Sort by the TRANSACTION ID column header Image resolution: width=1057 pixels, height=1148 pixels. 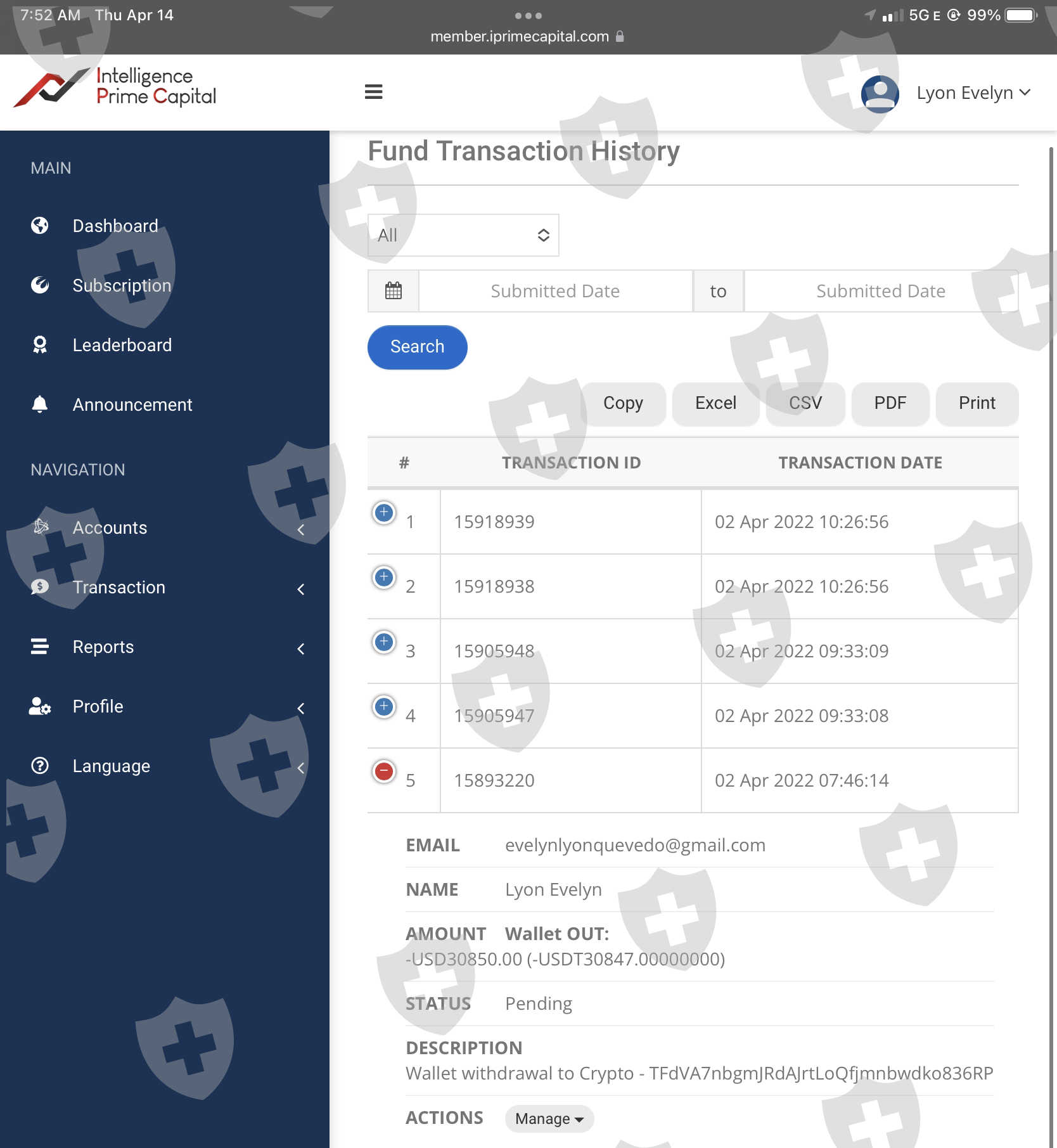[x=571, y=463]
